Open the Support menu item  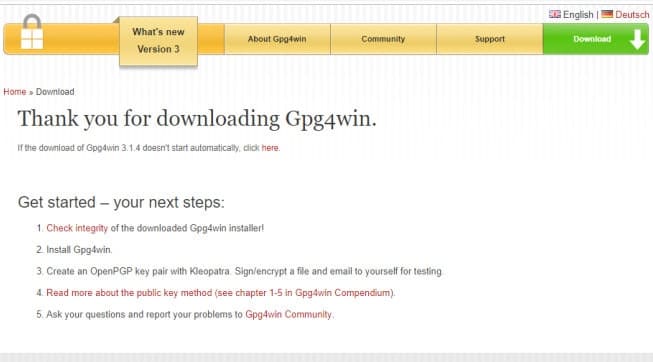click(490, 39)
